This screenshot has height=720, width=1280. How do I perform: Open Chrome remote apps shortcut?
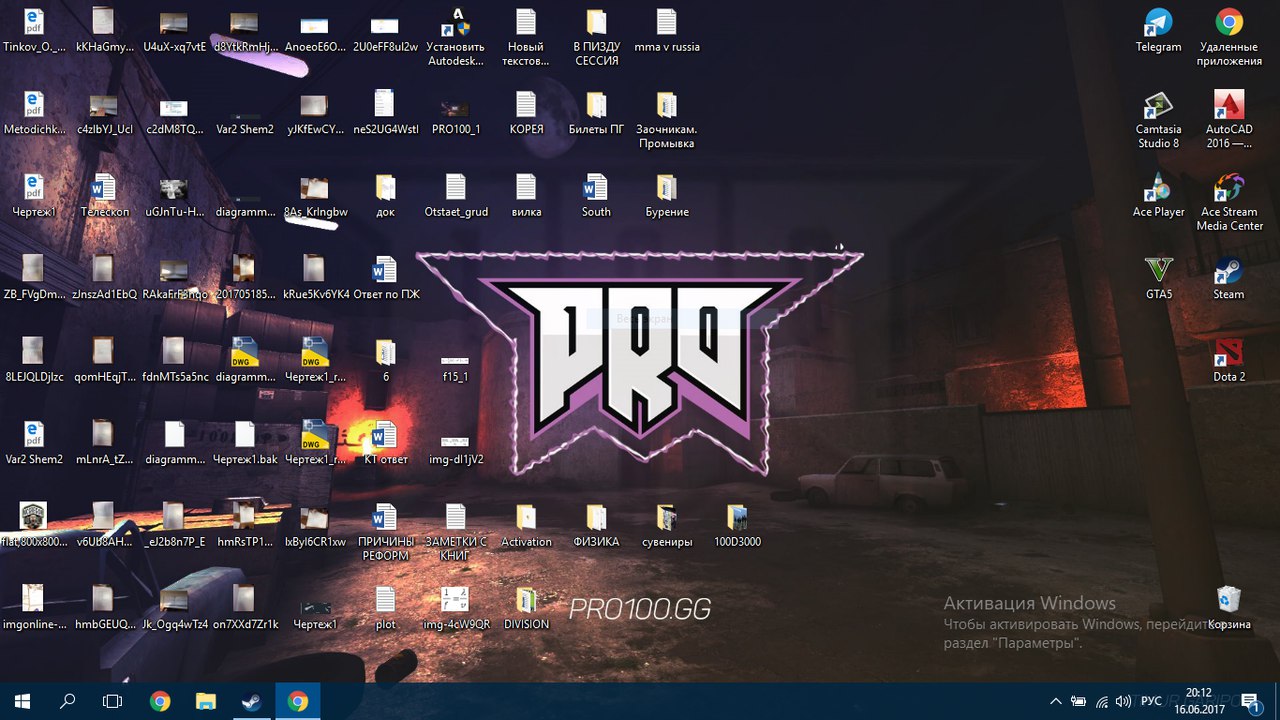click(x=1229, y=38)
